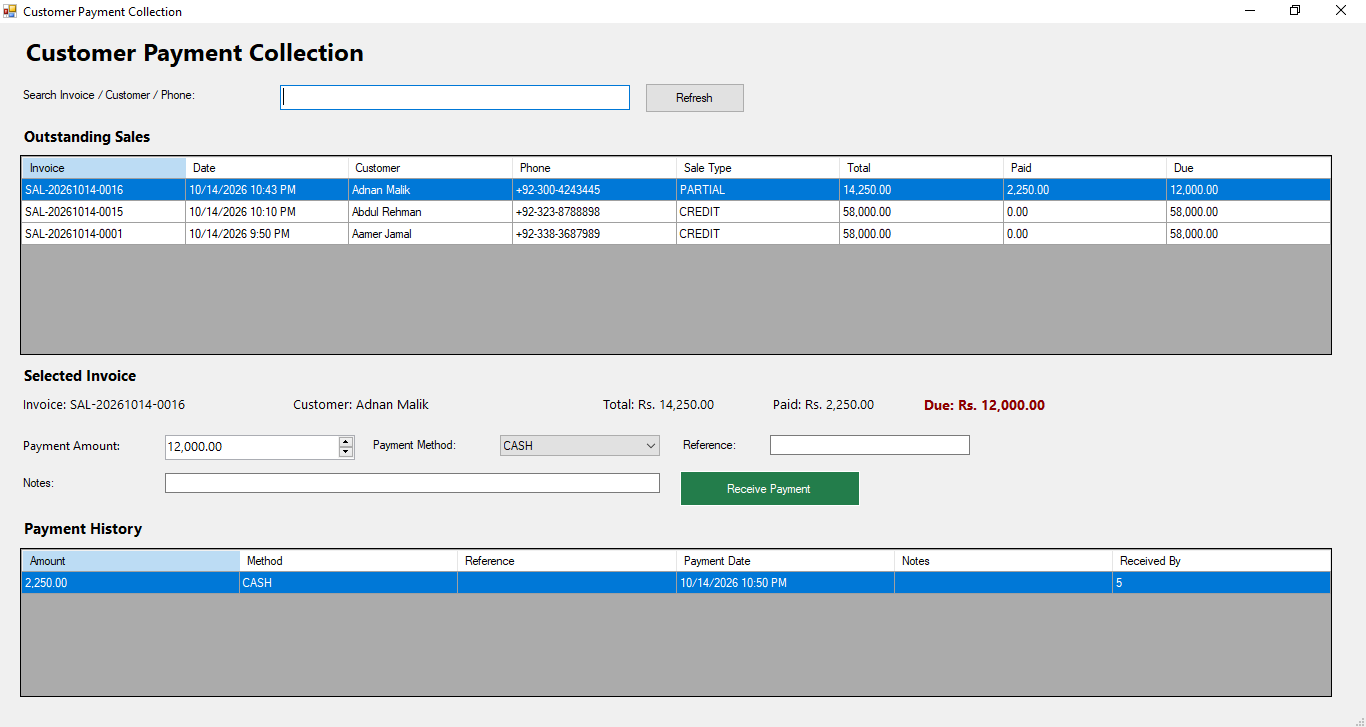Image resolution: width=1366 pixels, height=727 pixels.
Task: Sort Outstanding Sales by Invoice column
Action: [x=104, y=168]
